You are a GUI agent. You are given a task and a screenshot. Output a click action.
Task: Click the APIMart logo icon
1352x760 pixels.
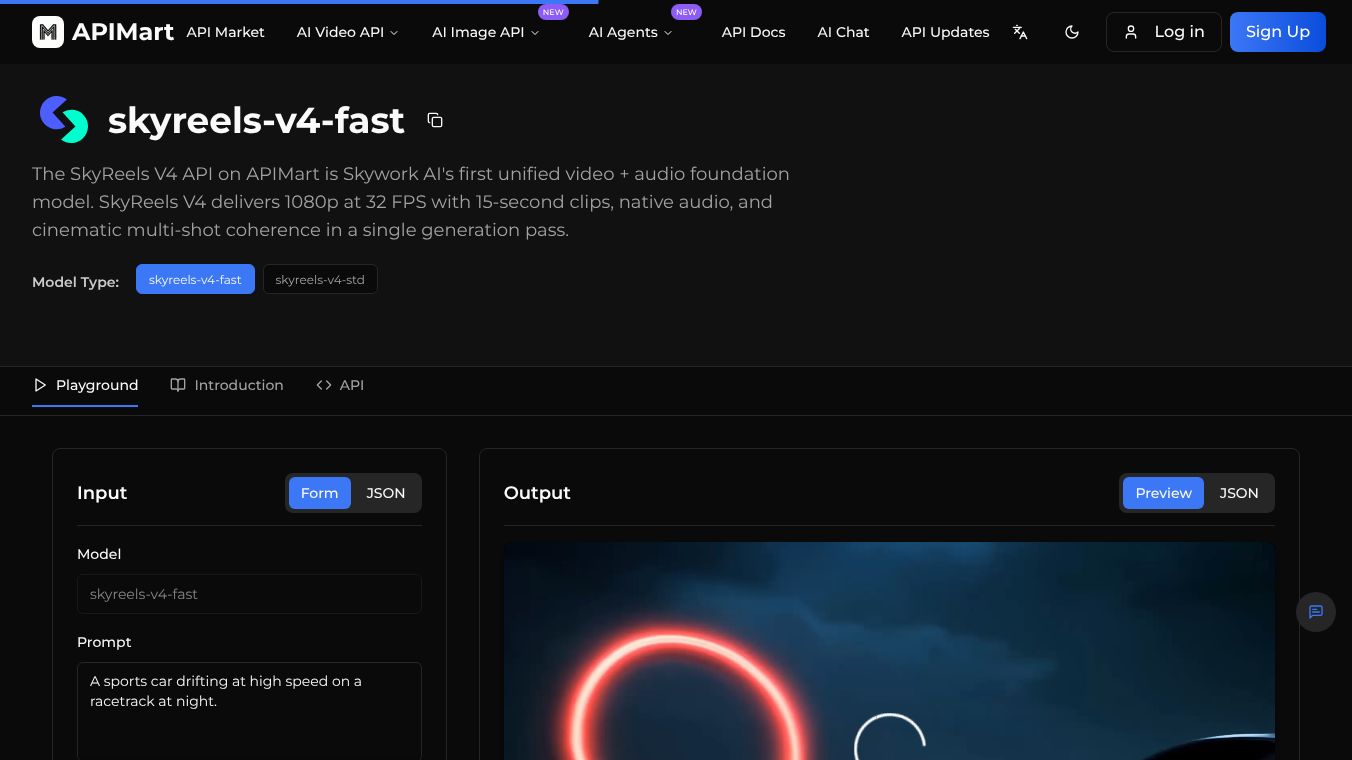(x=48, y=31)
